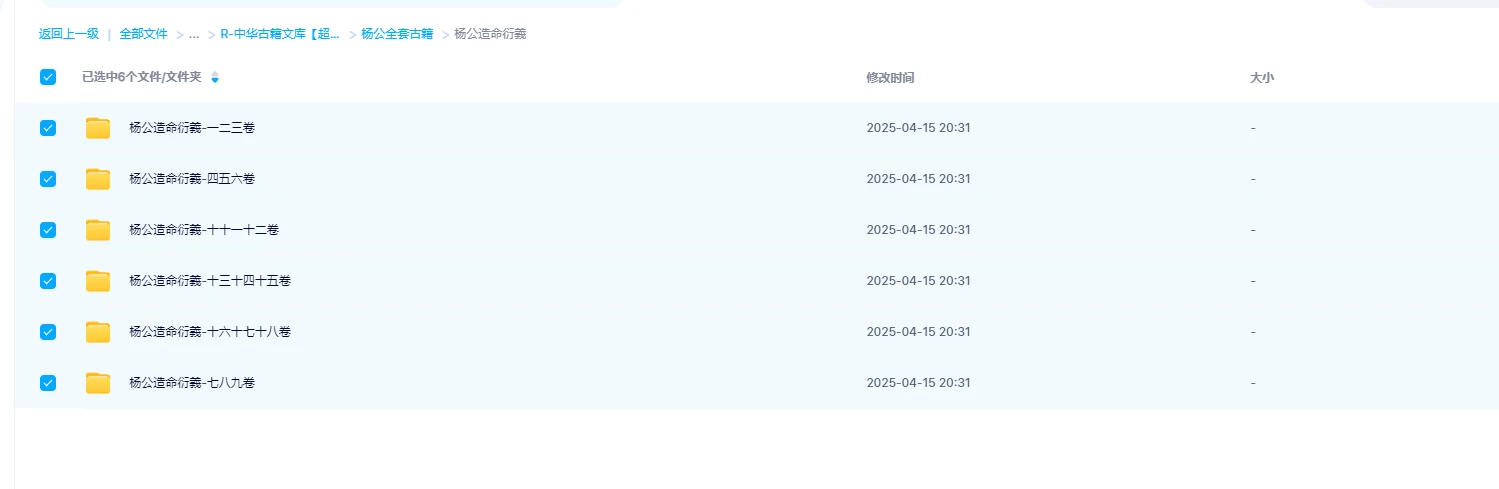The image size is (1499, 489).
Task: Click folder icon of 杨公造命衍義-四五六卷
Action: pos(98,179)
